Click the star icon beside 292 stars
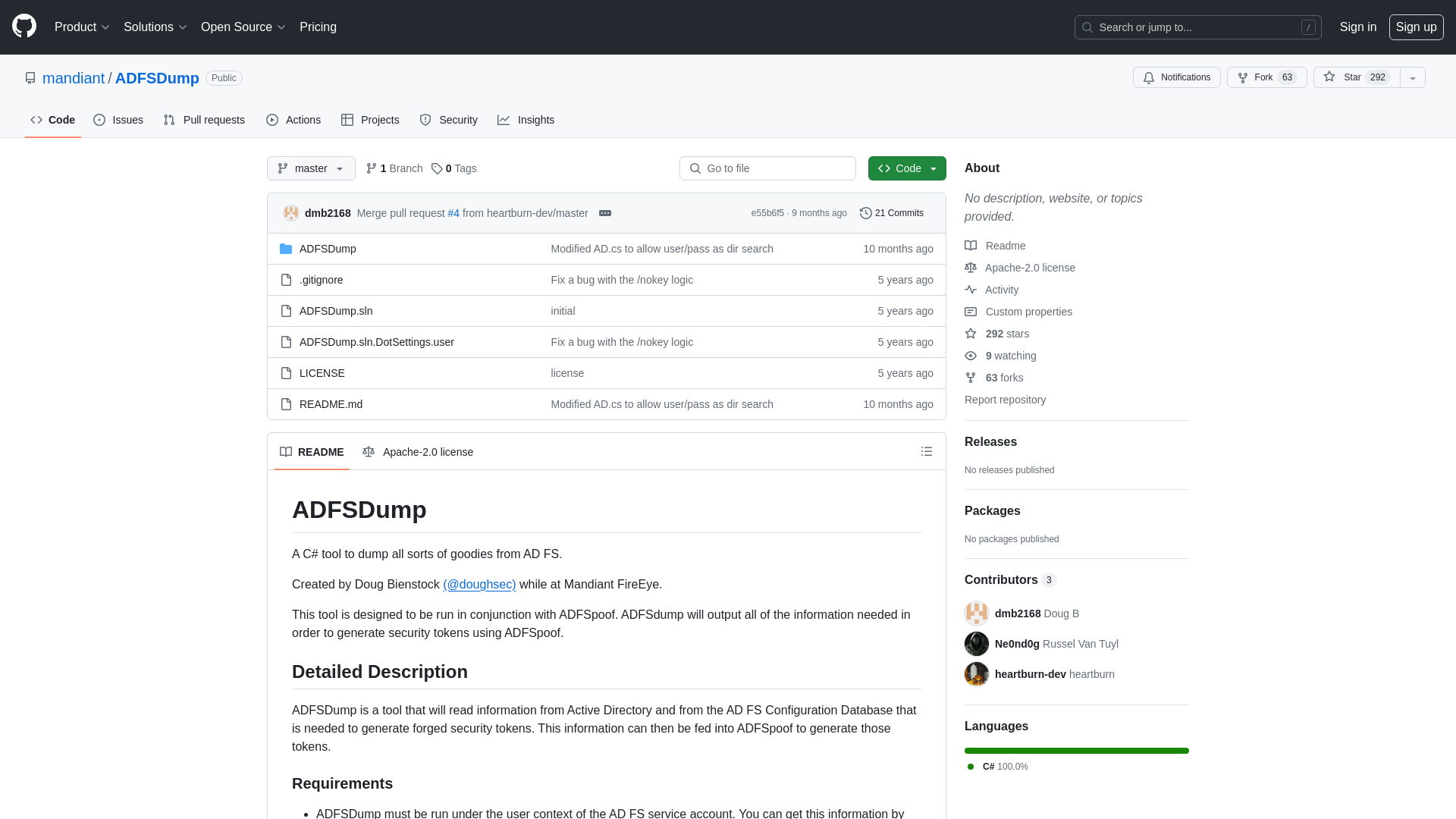 pyautogui.click(x=971, y=334)
